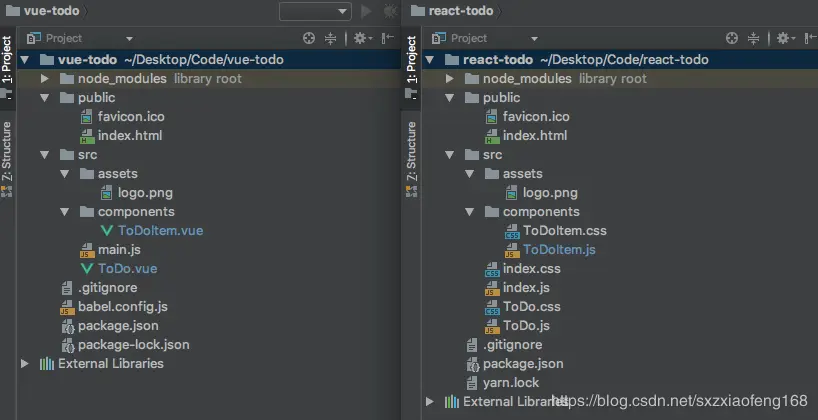The width and height of the screenshot is (818, 420).
Task: Open the settings gear in react-todo Project panel
Action: 786,38
